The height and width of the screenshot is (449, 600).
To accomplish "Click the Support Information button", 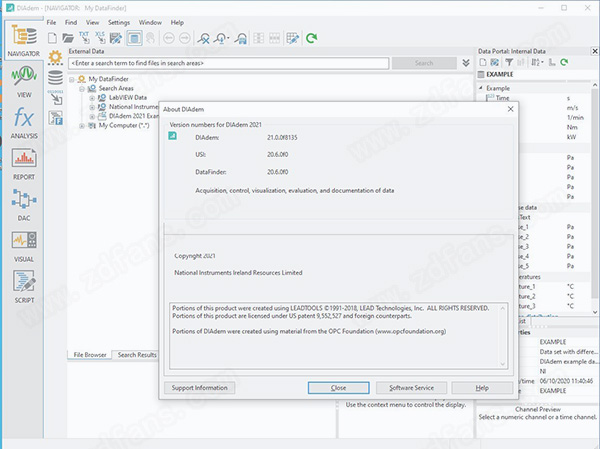I will tap(198, 387).
